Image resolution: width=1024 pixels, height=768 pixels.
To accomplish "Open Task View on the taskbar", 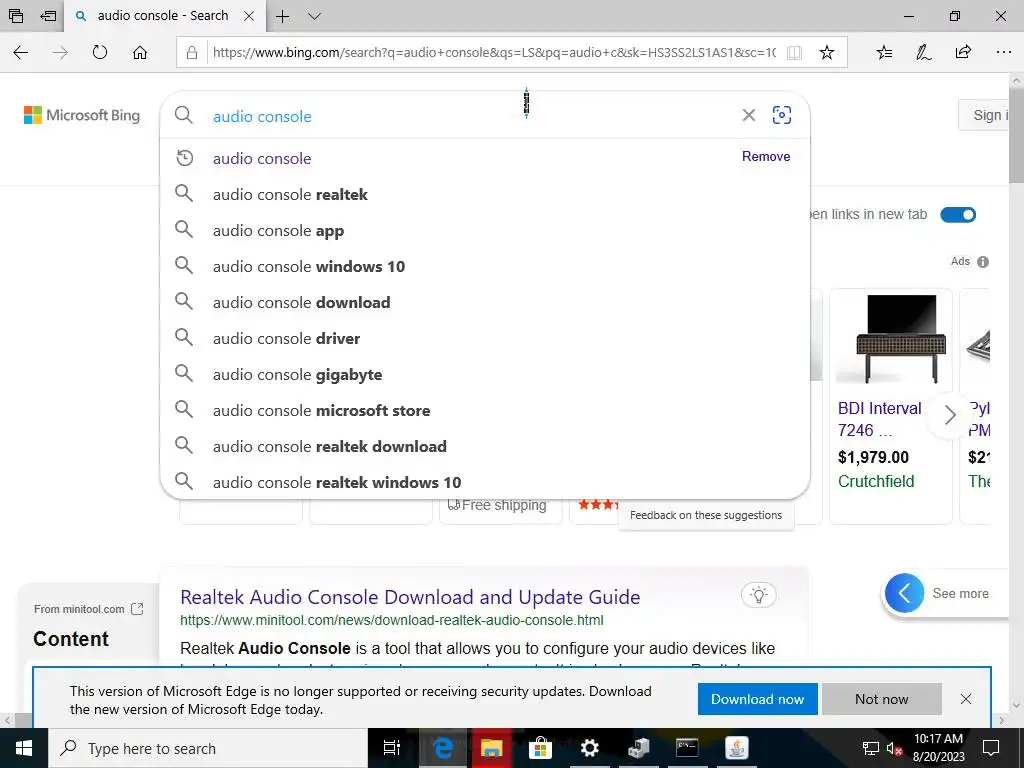I will (392, 748).
